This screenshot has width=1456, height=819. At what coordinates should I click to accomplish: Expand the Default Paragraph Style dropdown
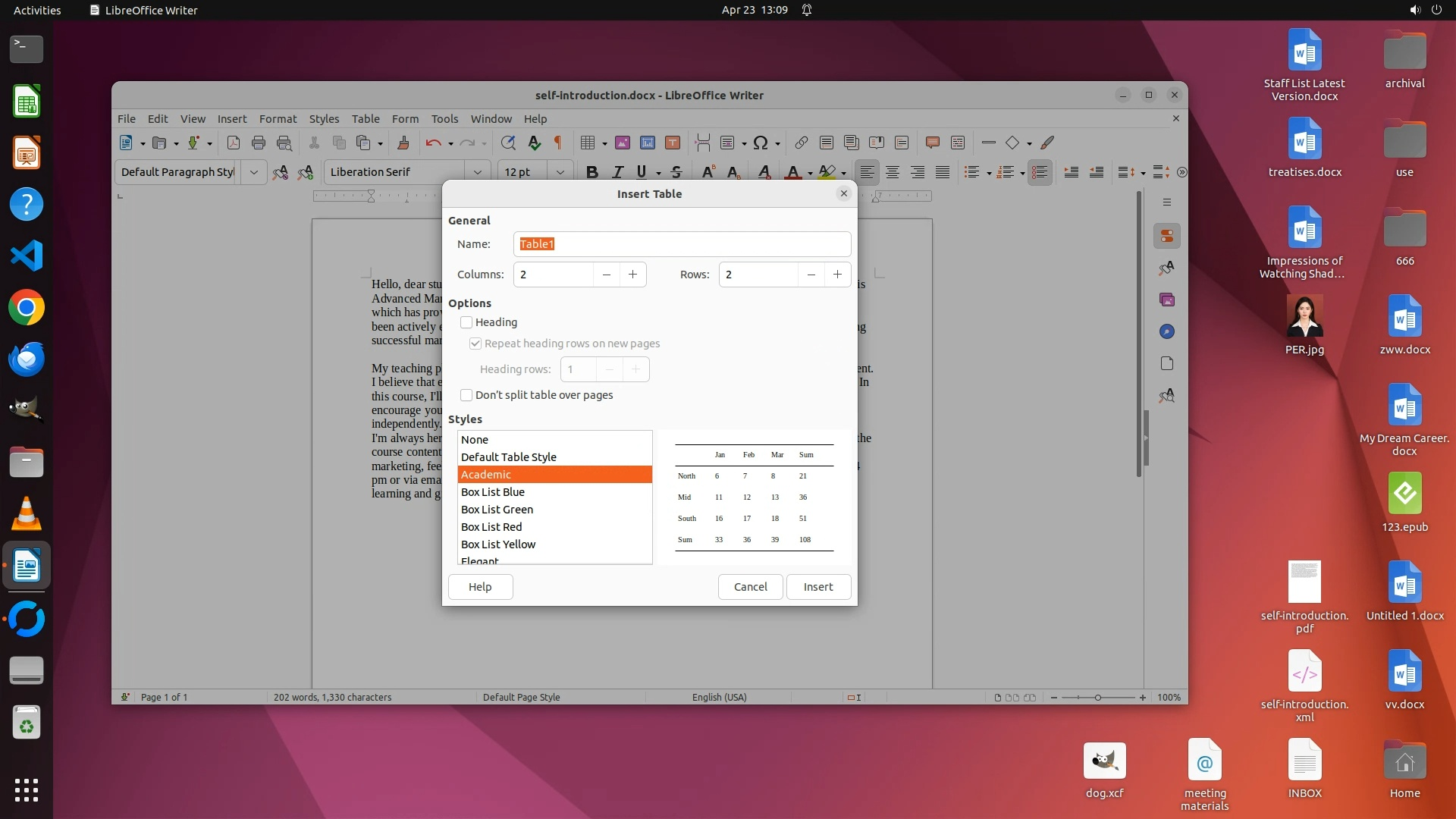254,172
